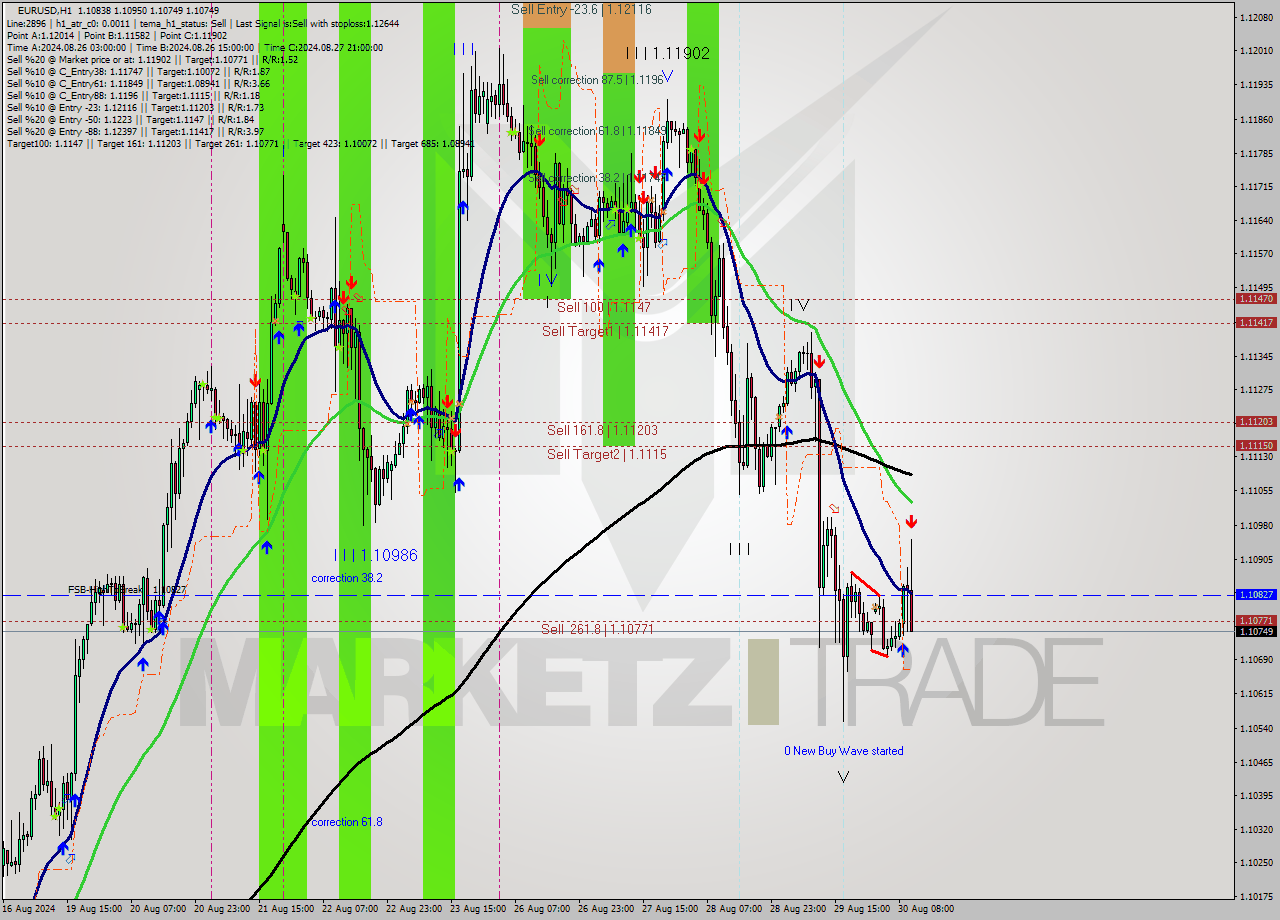Click the 'I I I 1.11902' wave label
1280x920 pixels.
click(x=667, y=54)
